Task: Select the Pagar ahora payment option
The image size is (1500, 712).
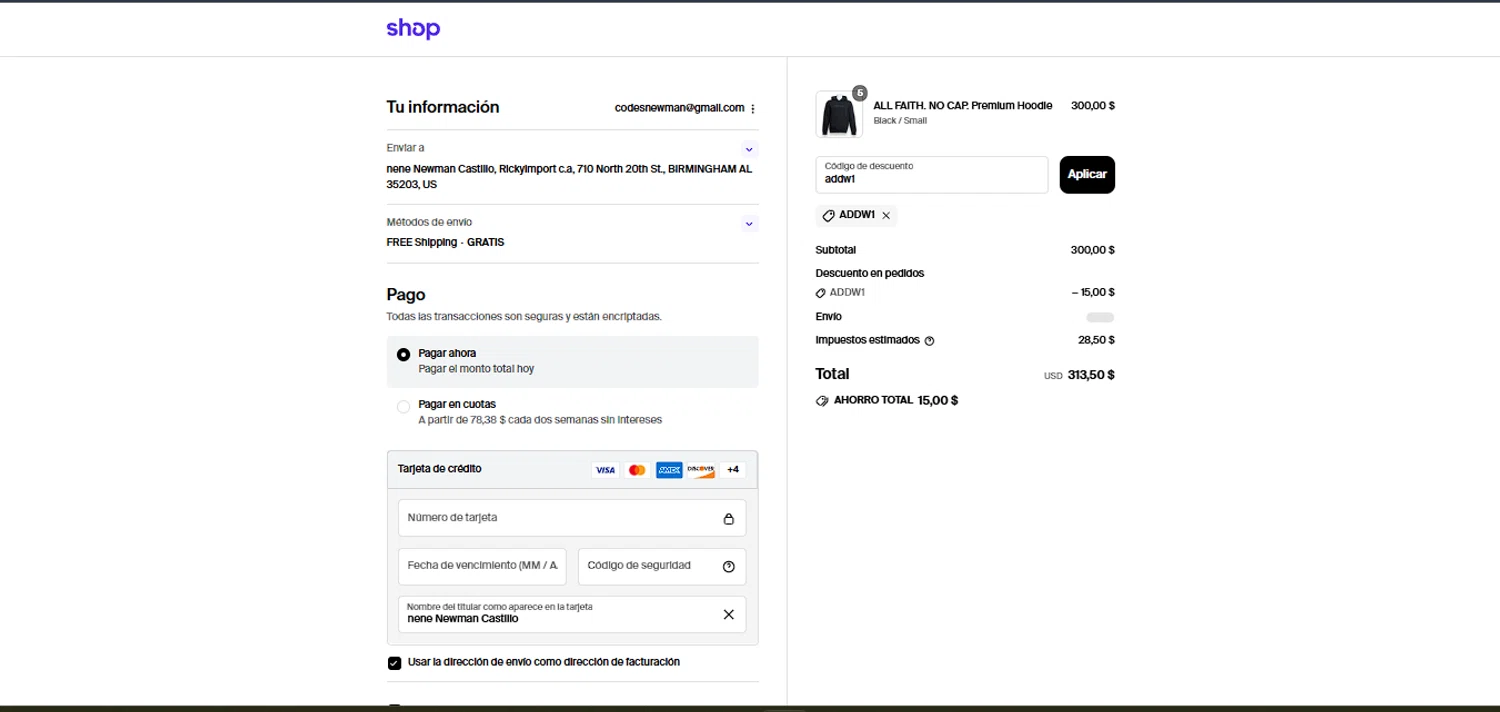Action: coord(404,354)
